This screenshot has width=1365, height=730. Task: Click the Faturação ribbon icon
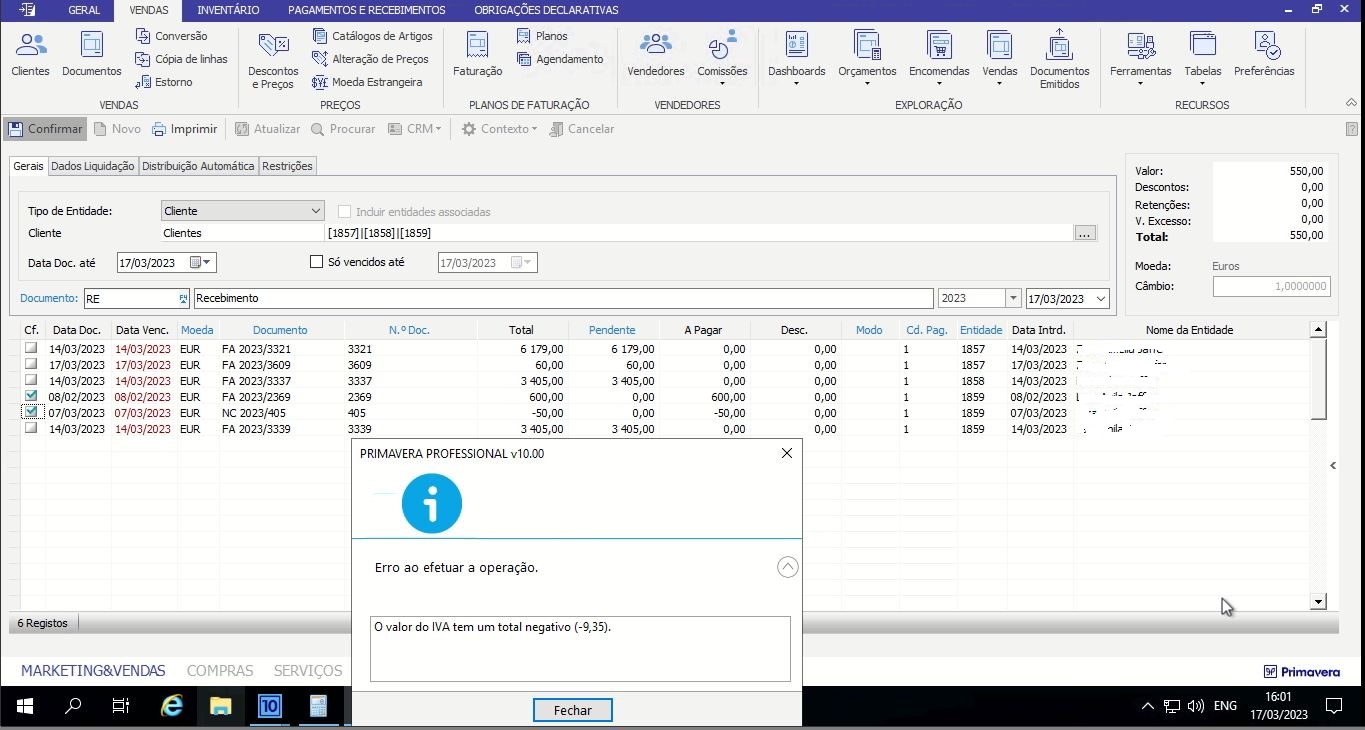(x=477, y=53)
